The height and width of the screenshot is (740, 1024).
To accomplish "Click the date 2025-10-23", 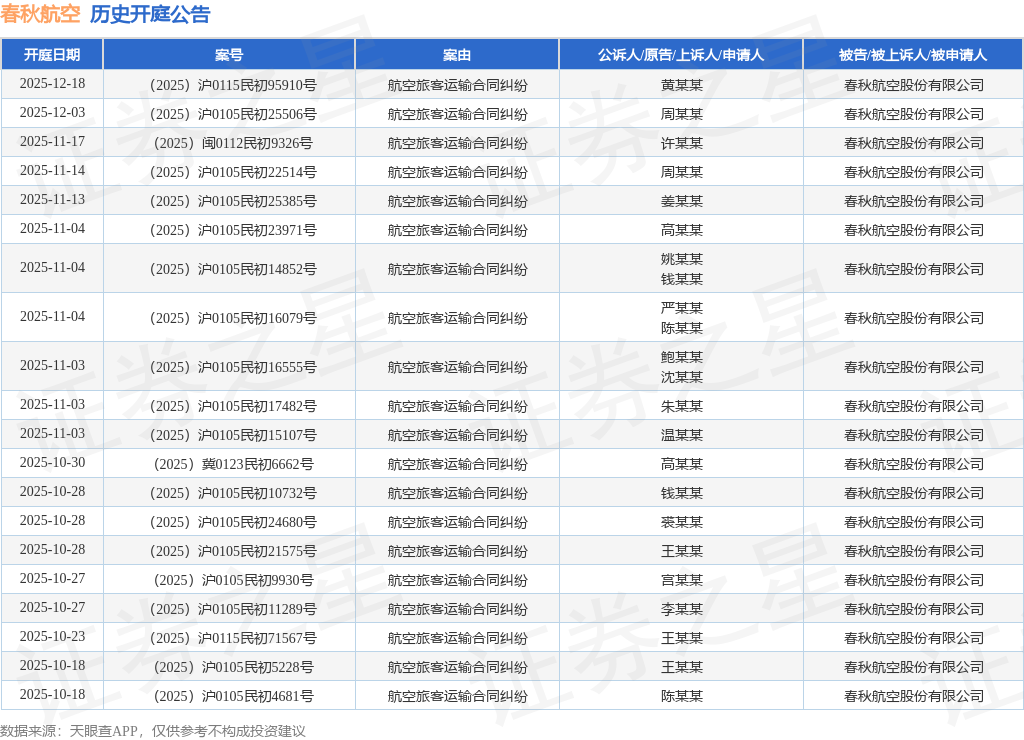I will coord(52,636).
